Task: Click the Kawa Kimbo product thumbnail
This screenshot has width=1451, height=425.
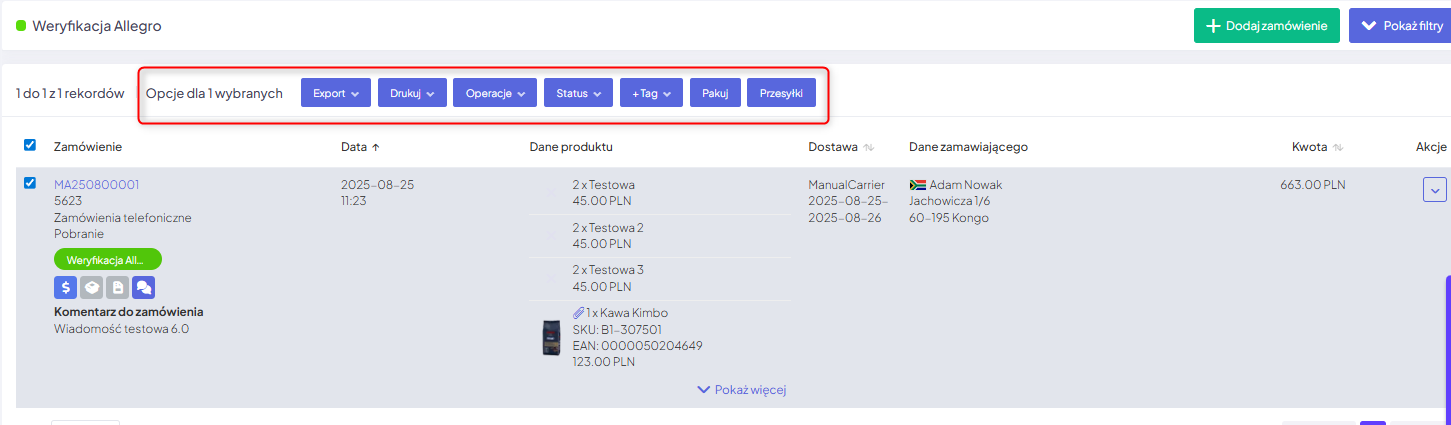Action: [x=551, y=339]
